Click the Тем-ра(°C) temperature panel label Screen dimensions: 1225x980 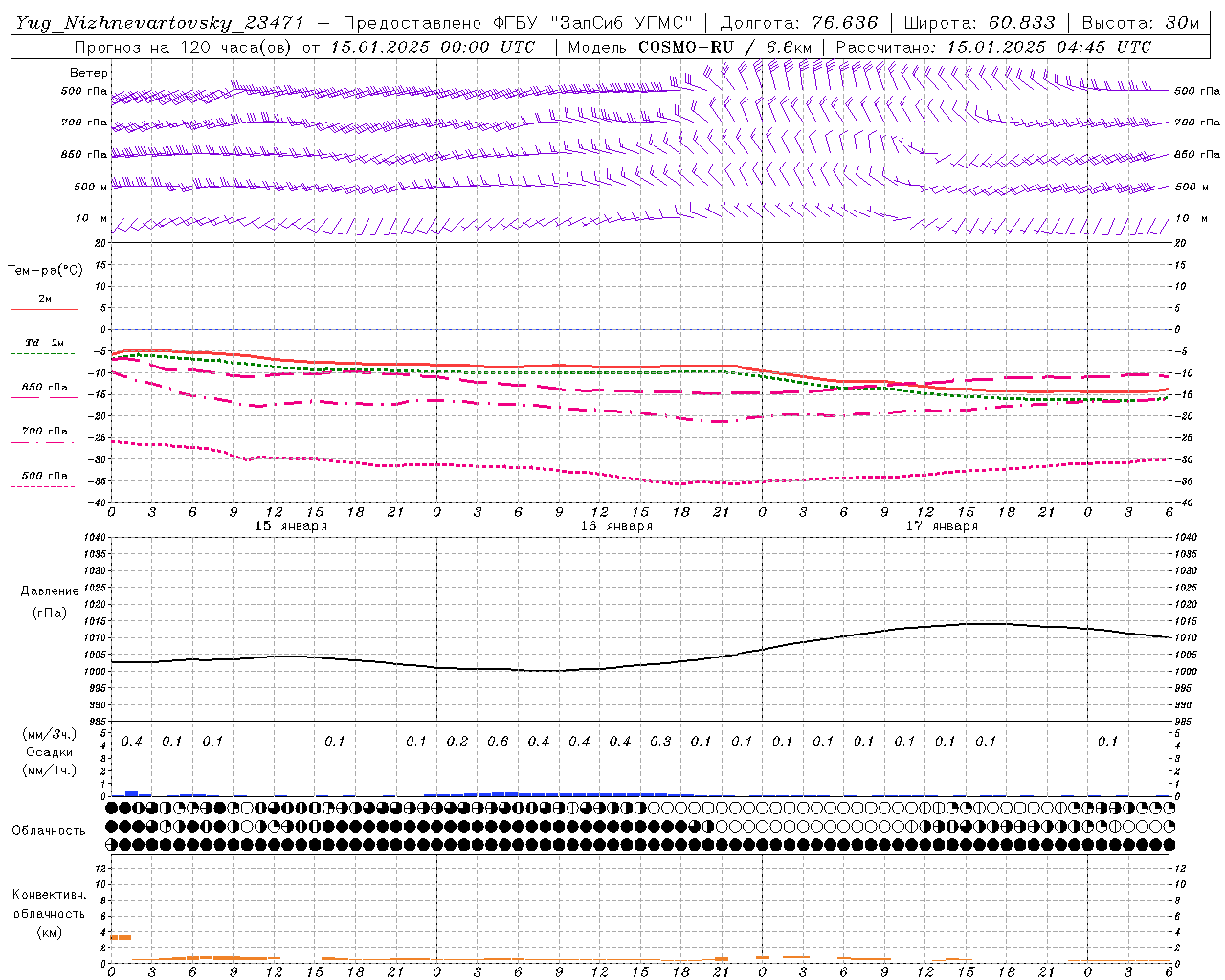pos(45,271)
